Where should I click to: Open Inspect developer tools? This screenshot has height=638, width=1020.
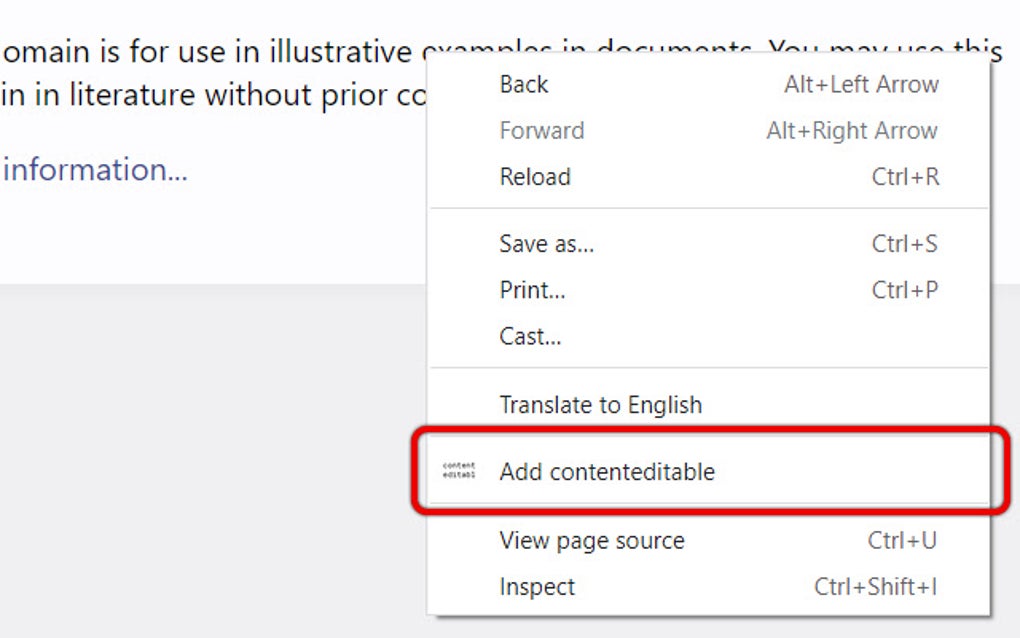click(538, 587)
